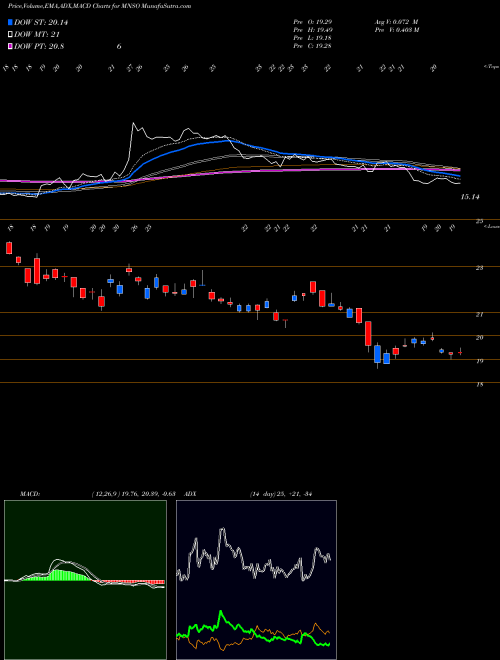The image size is (500, 660).
Task: Click the '19' price axis label
Action: 479,361
